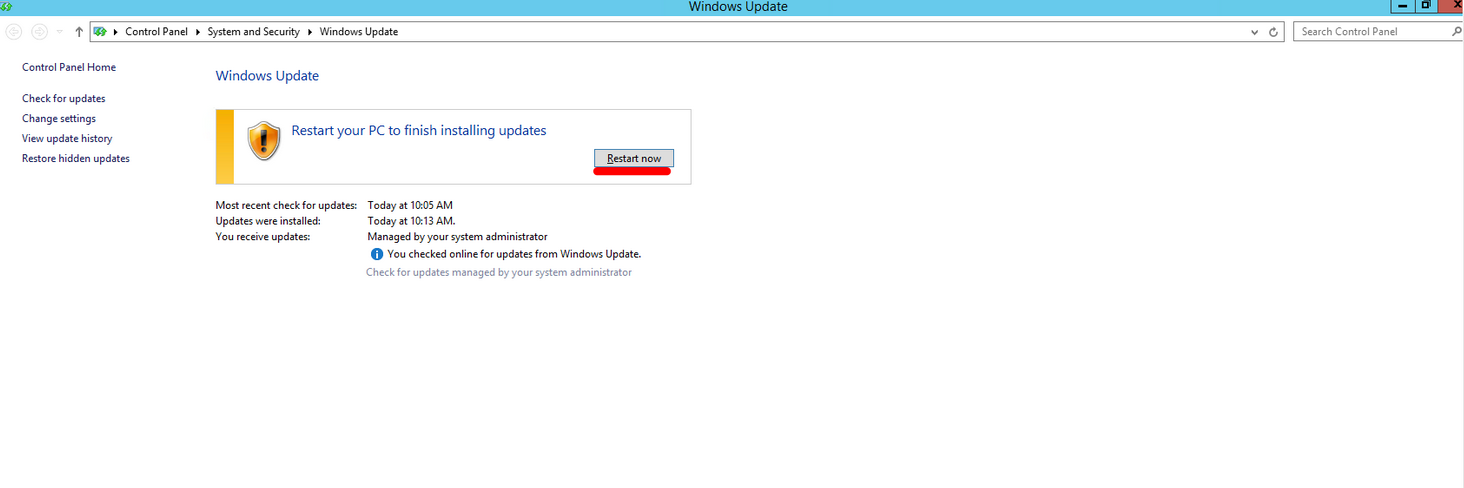Click the Windows Update page heading
This screenshot has height=488, width=1464.
267,76
